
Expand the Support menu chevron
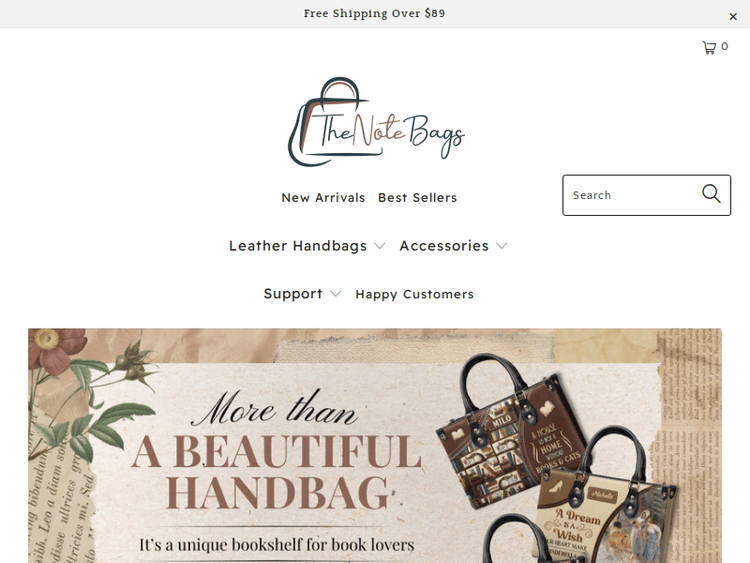336,294
